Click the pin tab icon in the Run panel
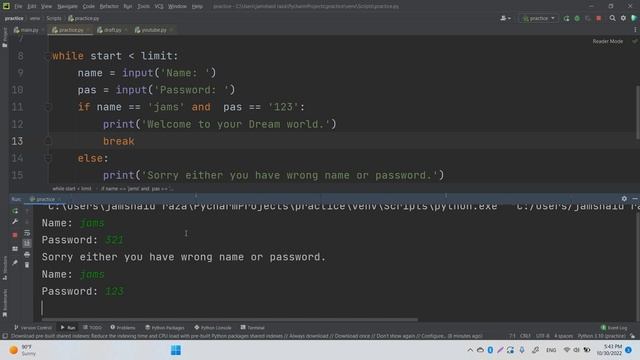Viewport: 640px width, 360px height. click(15, 263)
